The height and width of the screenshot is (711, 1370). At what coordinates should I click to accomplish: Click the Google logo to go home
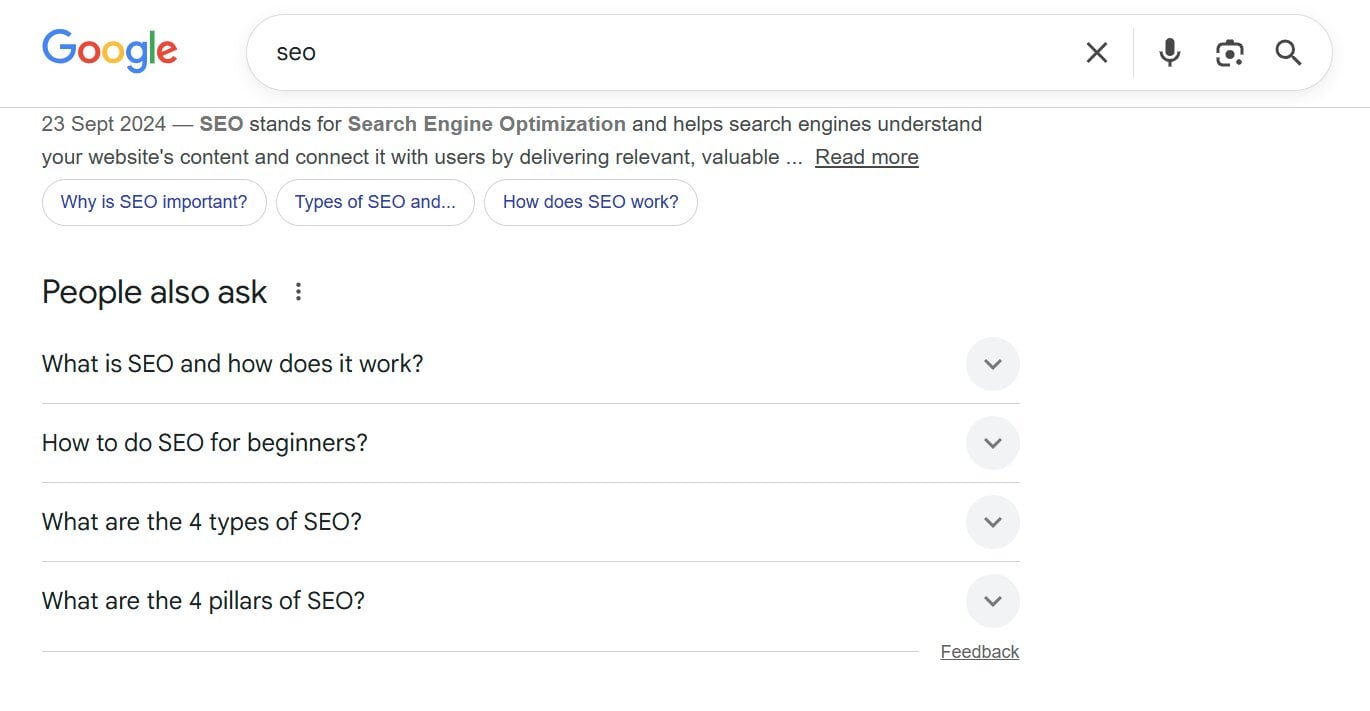click(x=109, y=50)
